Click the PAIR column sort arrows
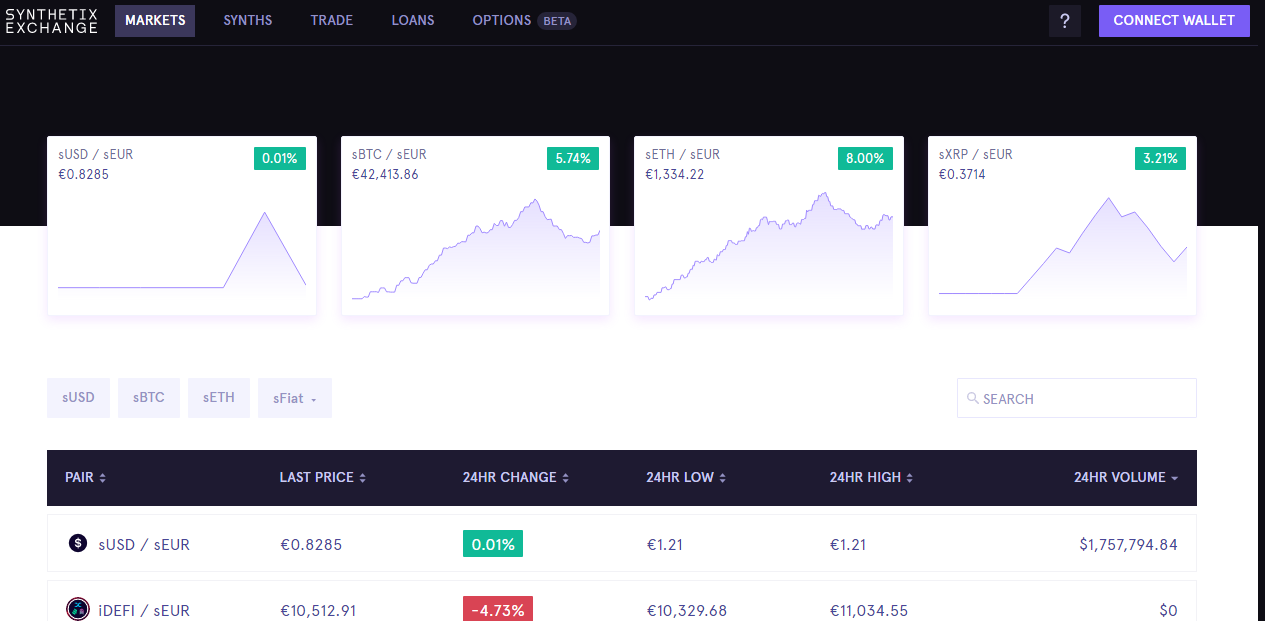The width and height of the screenshot is (1265, 621). pos(104,477)
